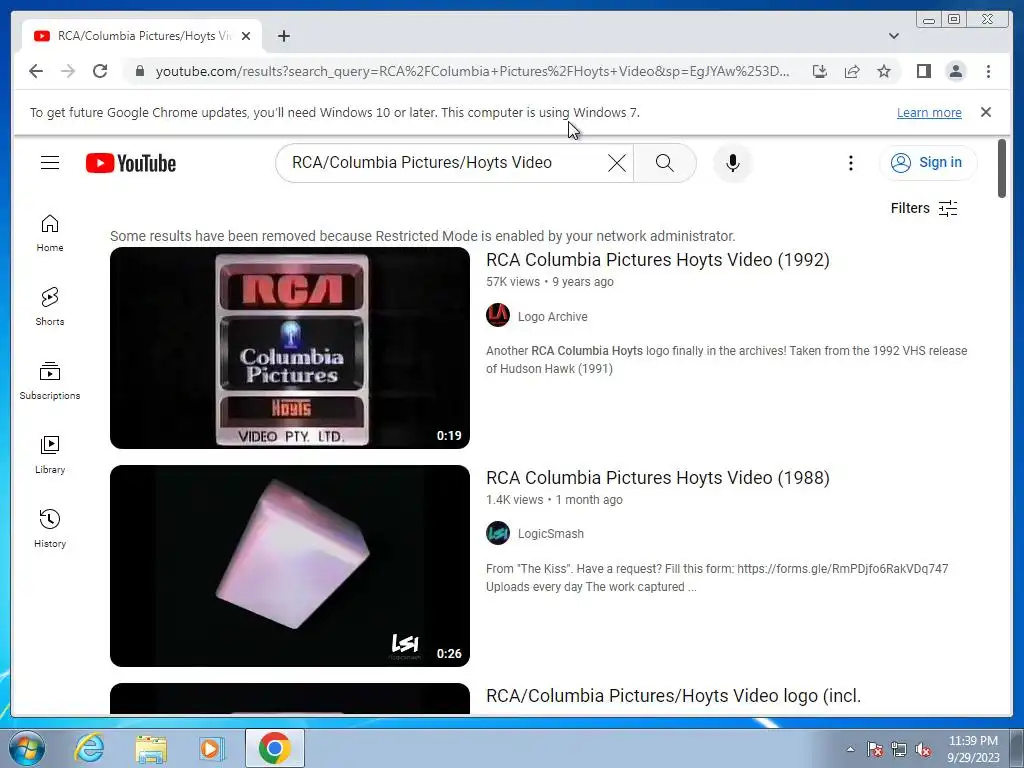1024x768 pixels.
Task: Click the Logo Archive channel avatar
Action: [x=498, y=315]
